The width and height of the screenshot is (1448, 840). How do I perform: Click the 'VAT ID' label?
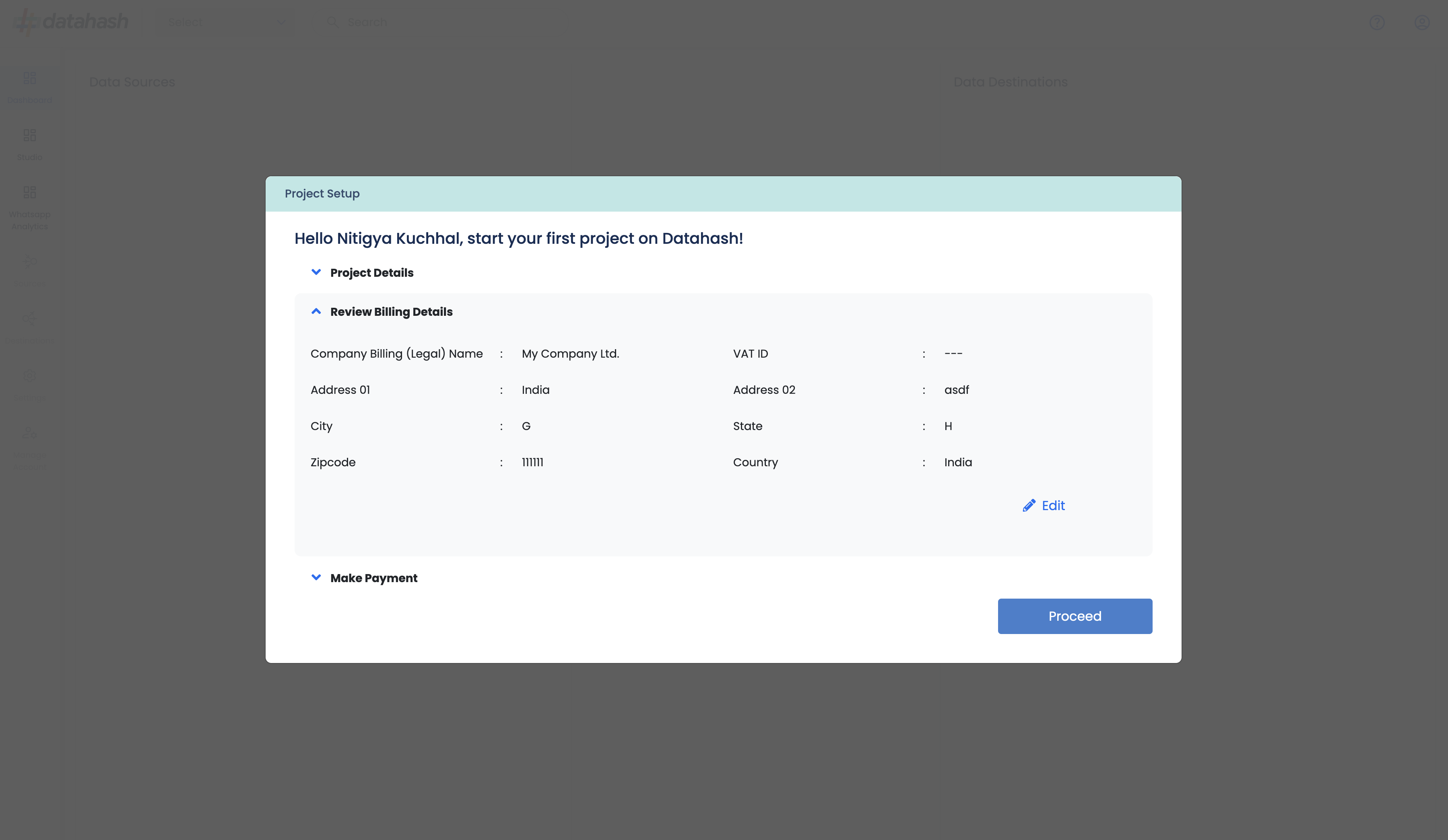tap(751, 354)
